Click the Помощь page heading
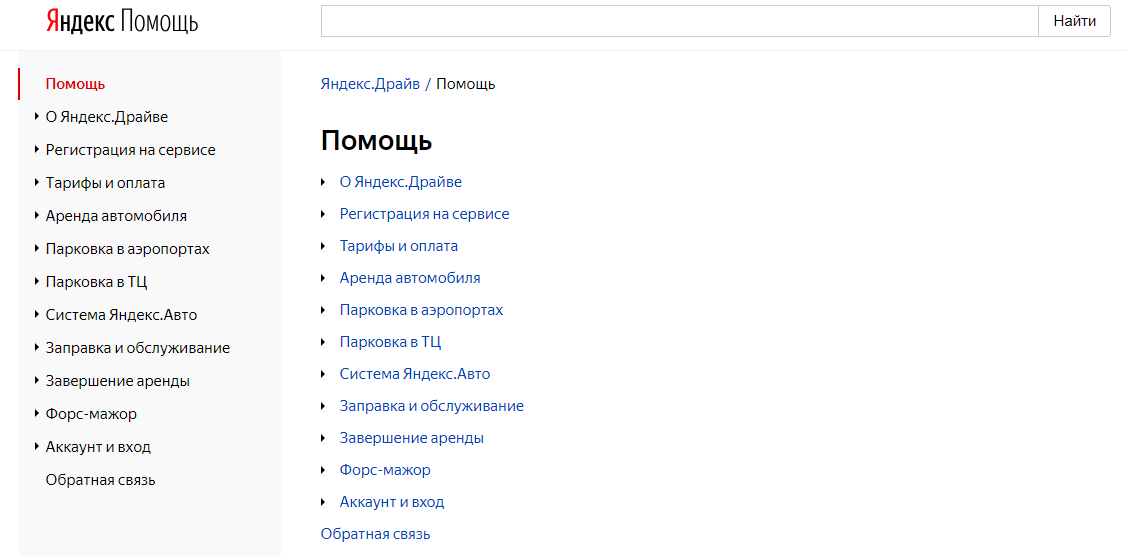The image size is (1127, 556). 377,141
